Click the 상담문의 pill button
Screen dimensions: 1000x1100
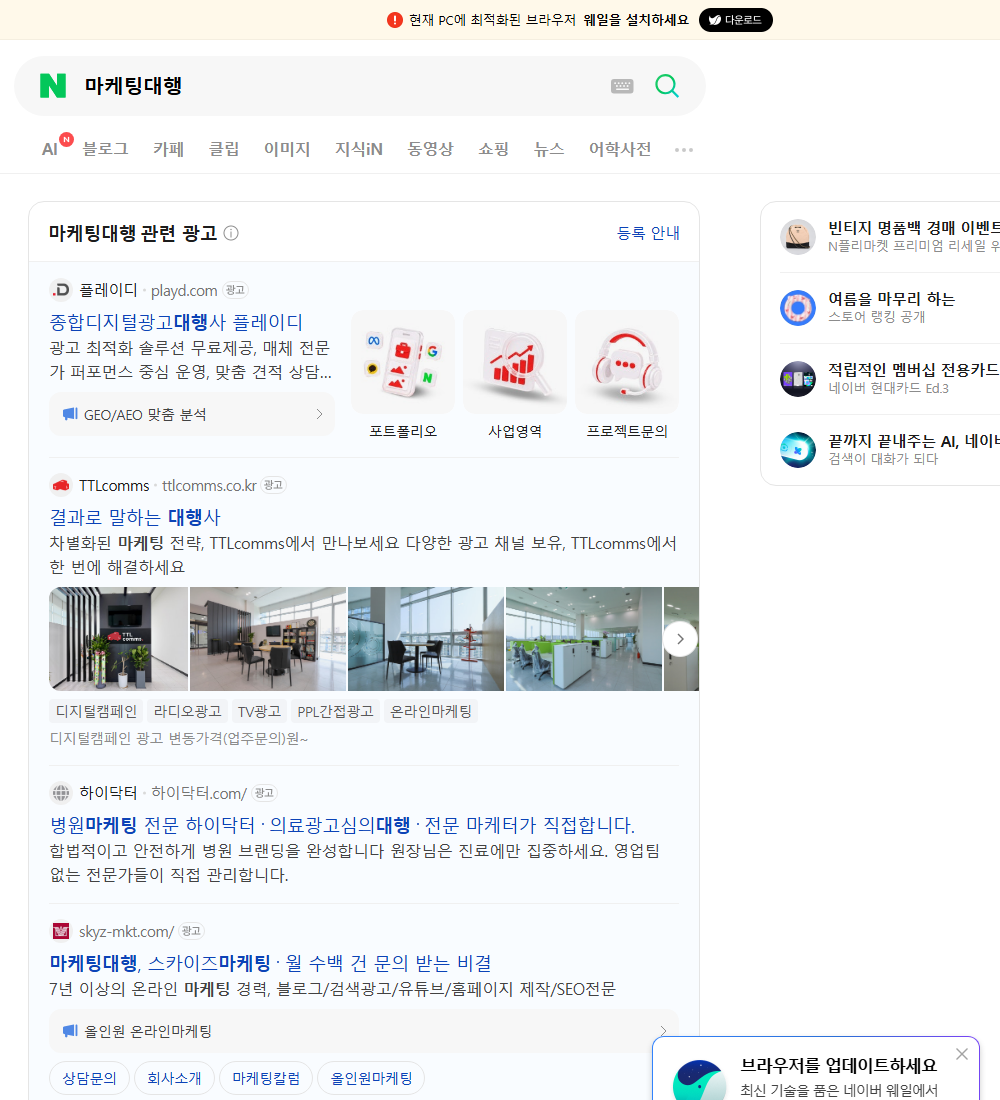89,1078
